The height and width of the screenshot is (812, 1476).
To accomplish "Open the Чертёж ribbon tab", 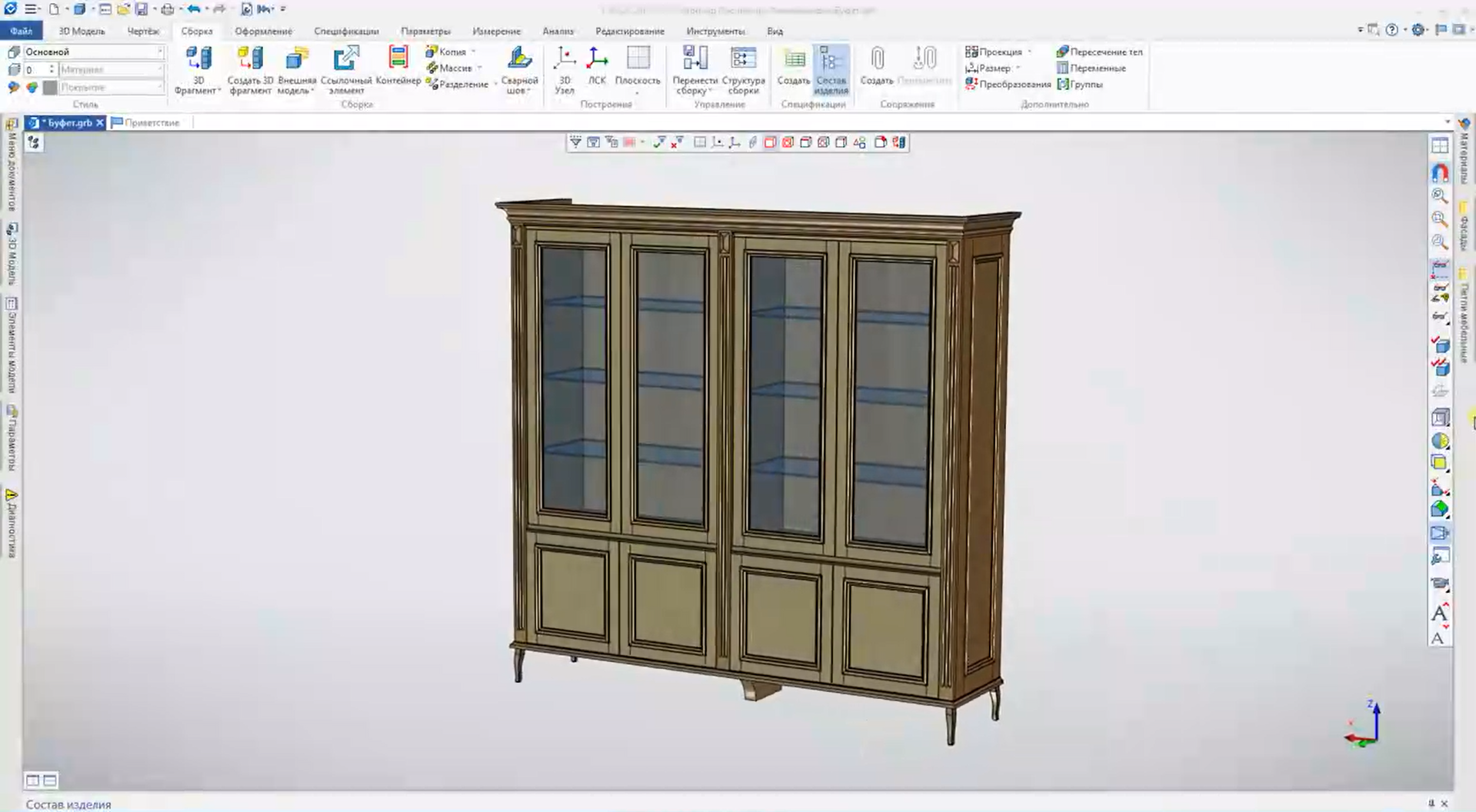I will tap(143, 31).
